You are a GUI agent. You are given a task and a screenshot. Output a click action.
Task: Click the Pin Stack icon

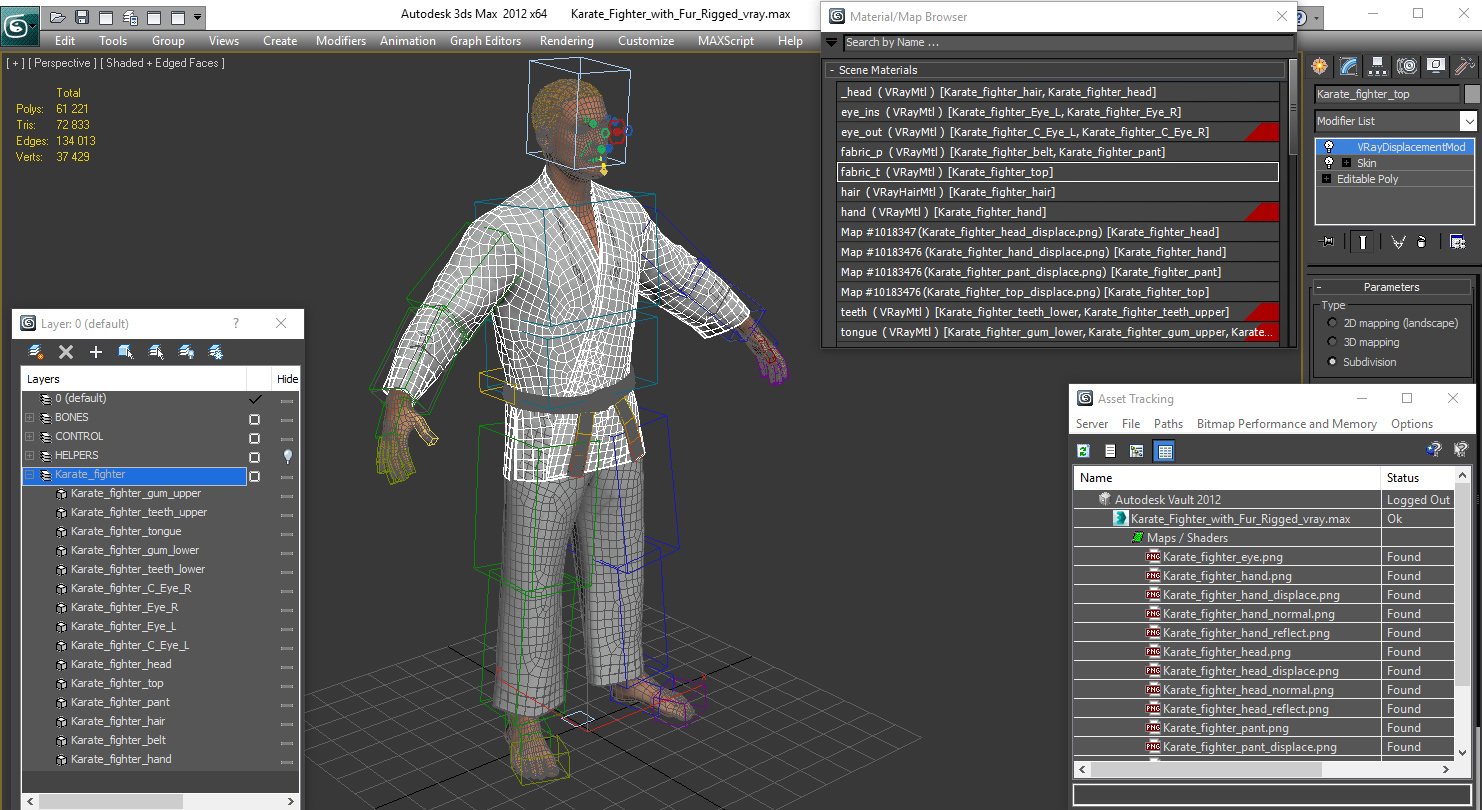tap(1328, 241)
